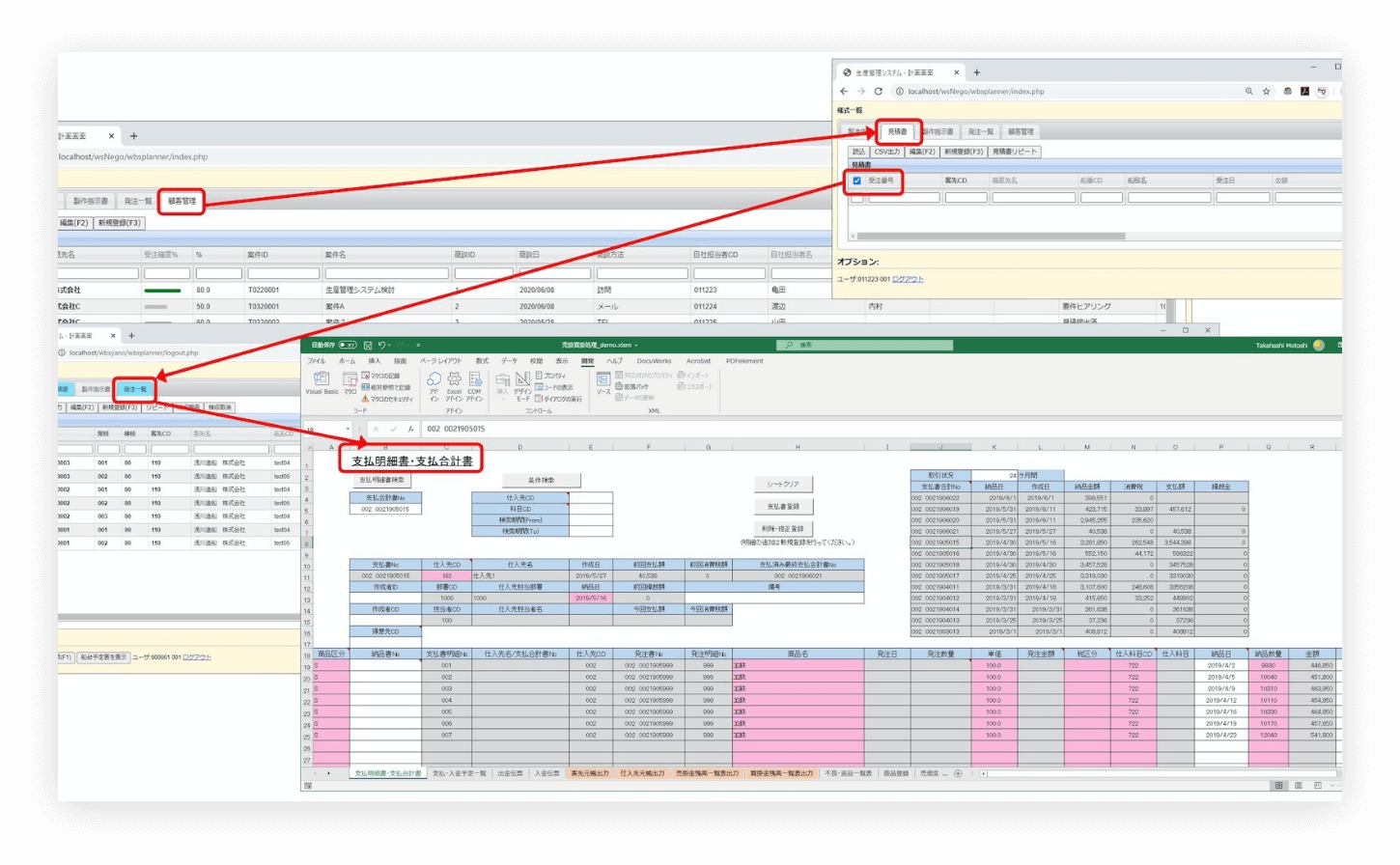The width and height of the screenshot is (1400, 865).
Task: Reload page in top-right browser window
Action: point(879,92)
